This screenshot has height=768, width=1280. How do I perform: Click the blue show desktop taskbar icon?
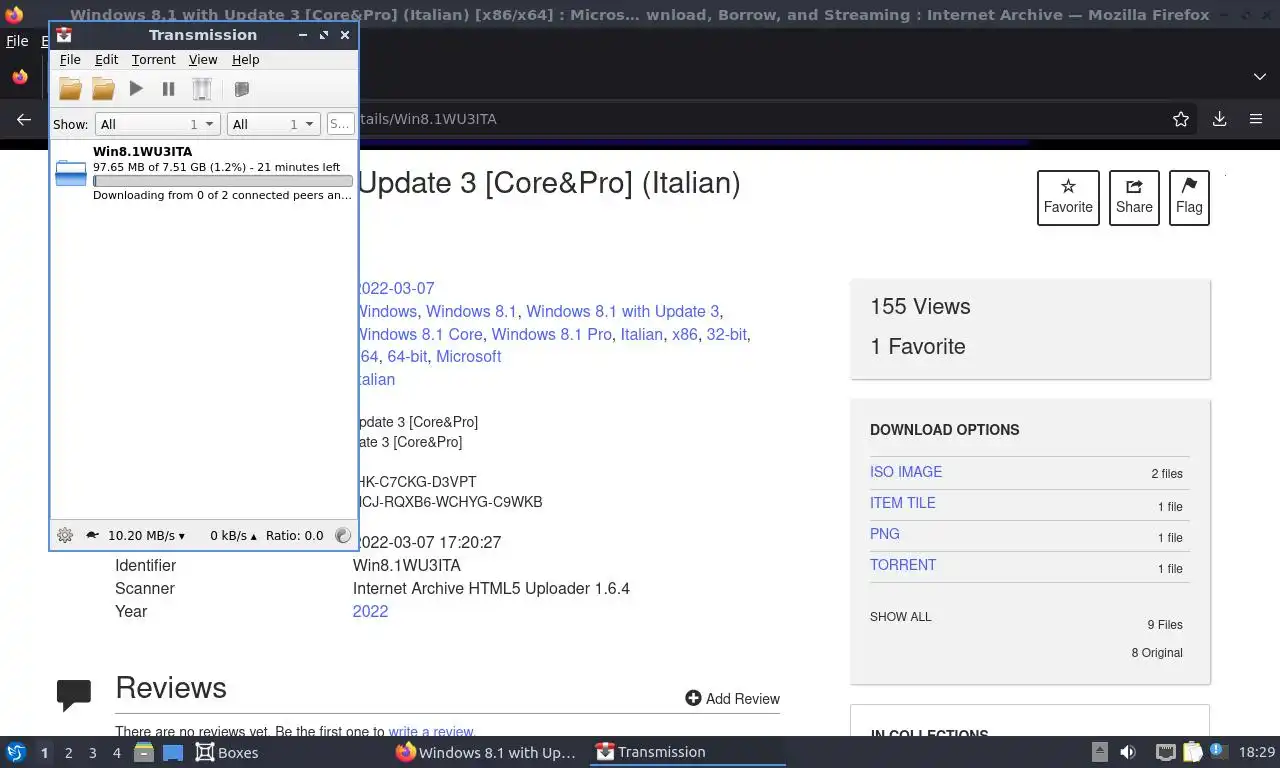(172, 752)
